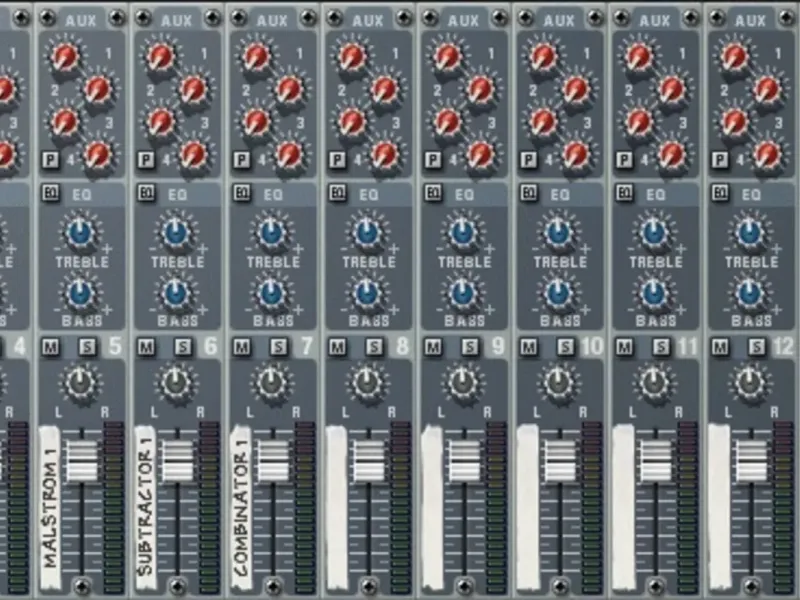Viewport: 800px width, 600px height.
Task: Toggle the EQ button on channel 5
Action: [x=51, y=193]
